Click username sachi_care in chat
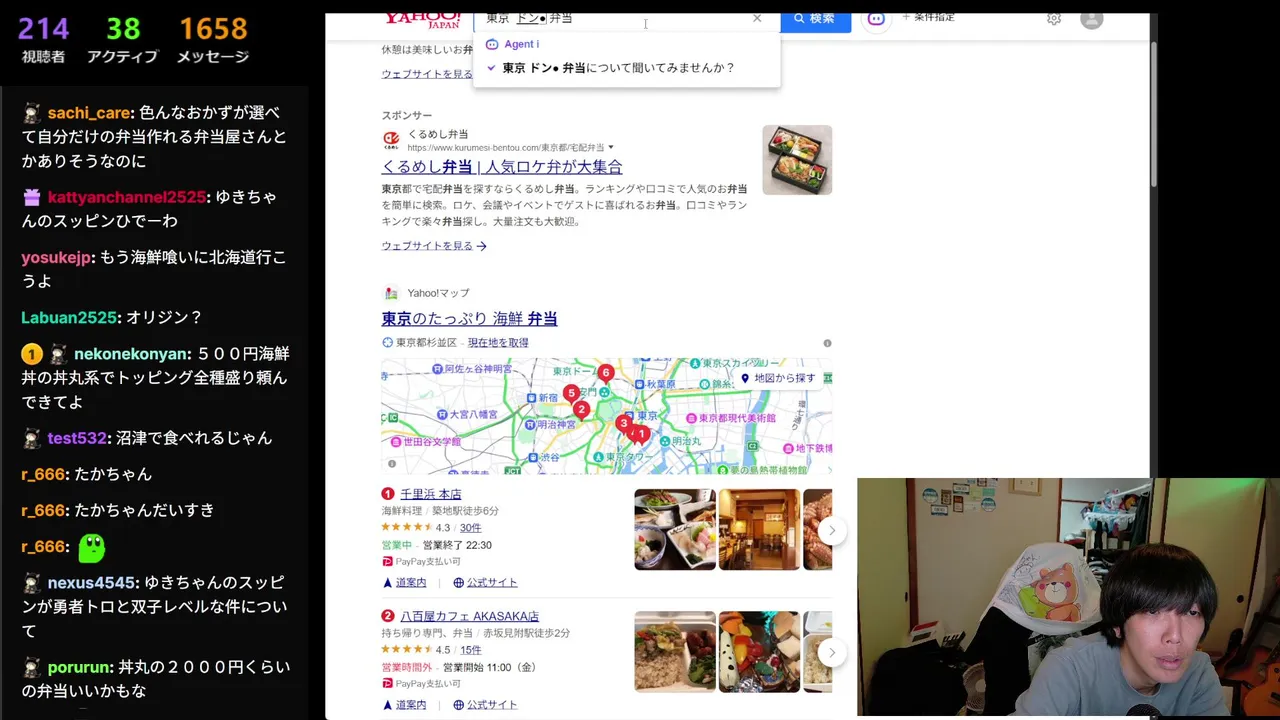 point(89,113)
